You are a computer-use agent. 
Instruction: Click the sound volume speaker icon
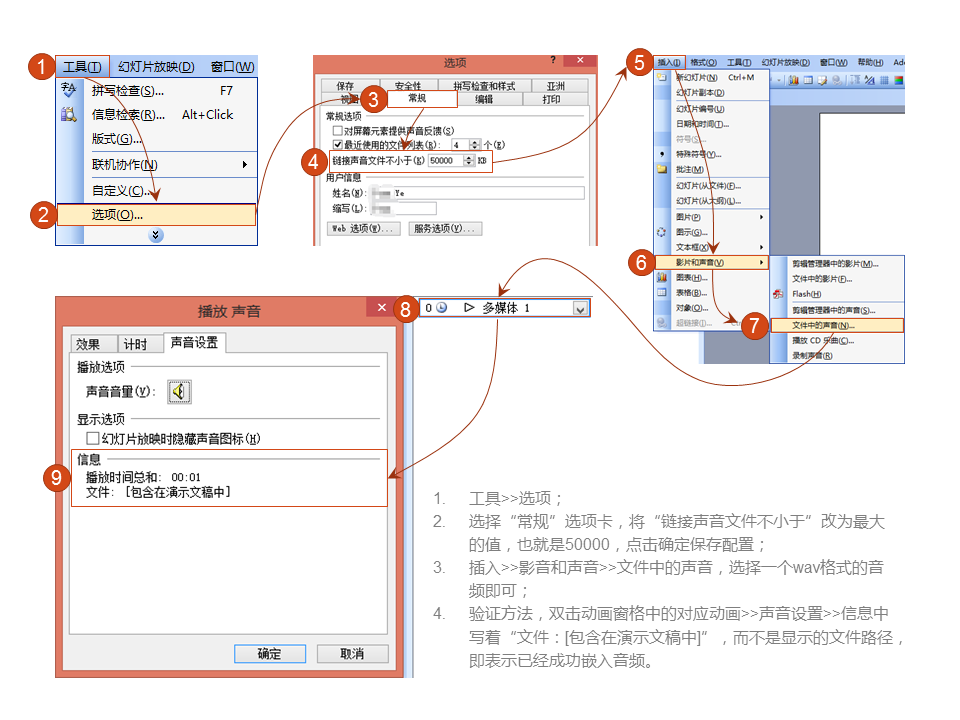click(179, 392)
